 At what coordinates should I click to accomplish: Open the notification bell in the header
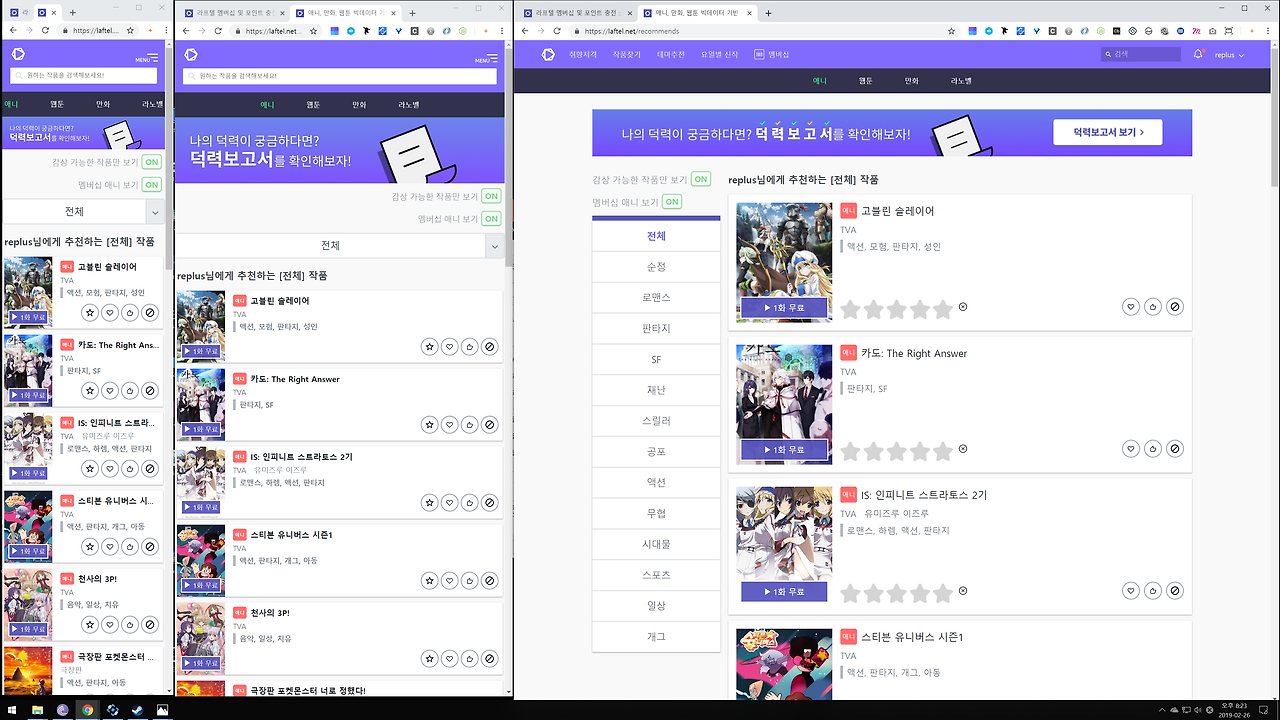tap(1198, 55)
